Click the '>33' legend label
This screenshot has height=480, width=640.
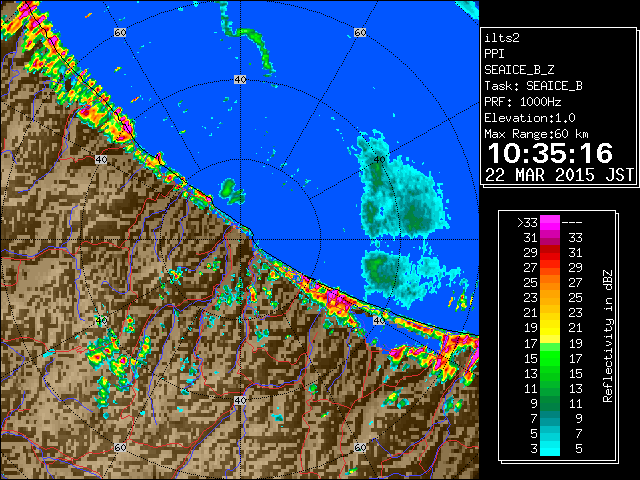pyautogui.click(x=527, y=223)
